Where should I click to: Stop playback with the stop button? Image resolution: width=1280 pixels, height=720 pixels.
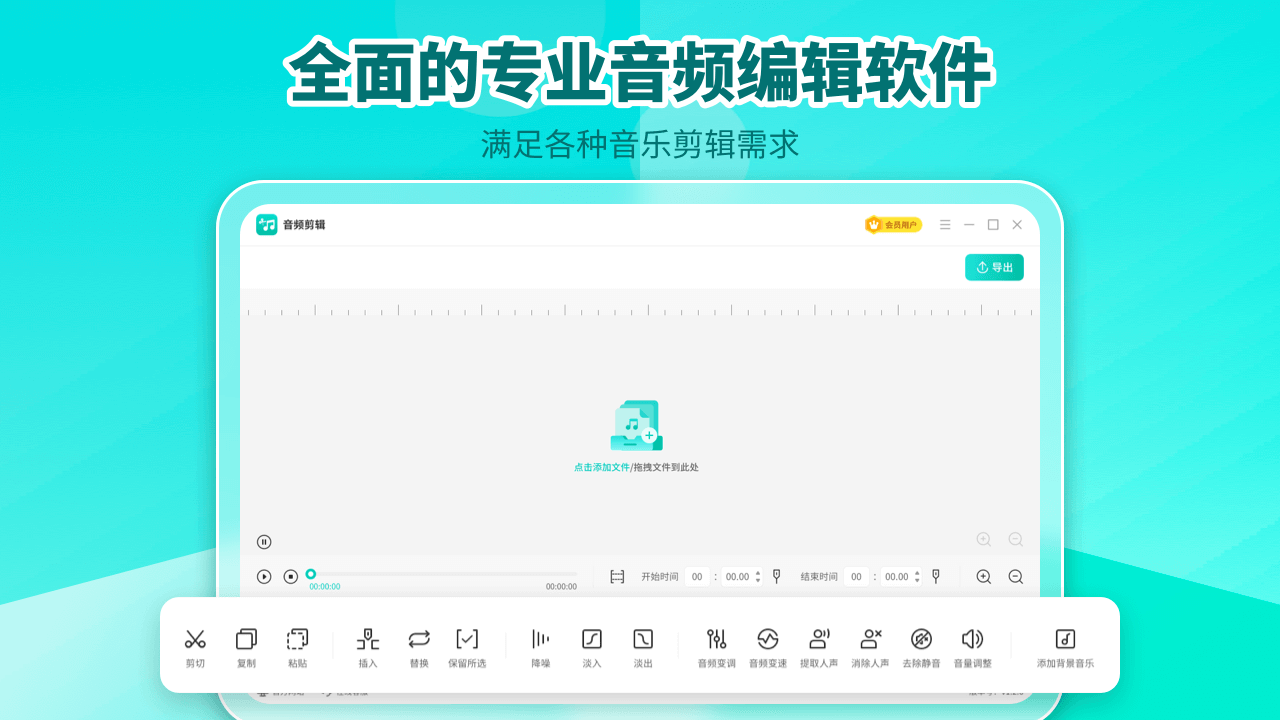pos(291,577)
